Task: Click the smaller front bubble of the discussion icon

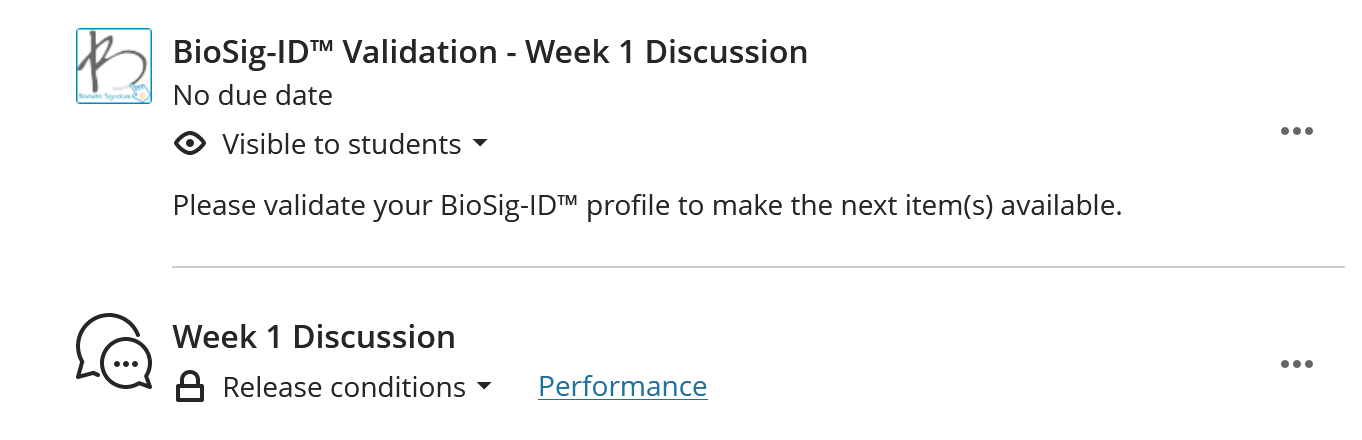Action: (127, 365)
